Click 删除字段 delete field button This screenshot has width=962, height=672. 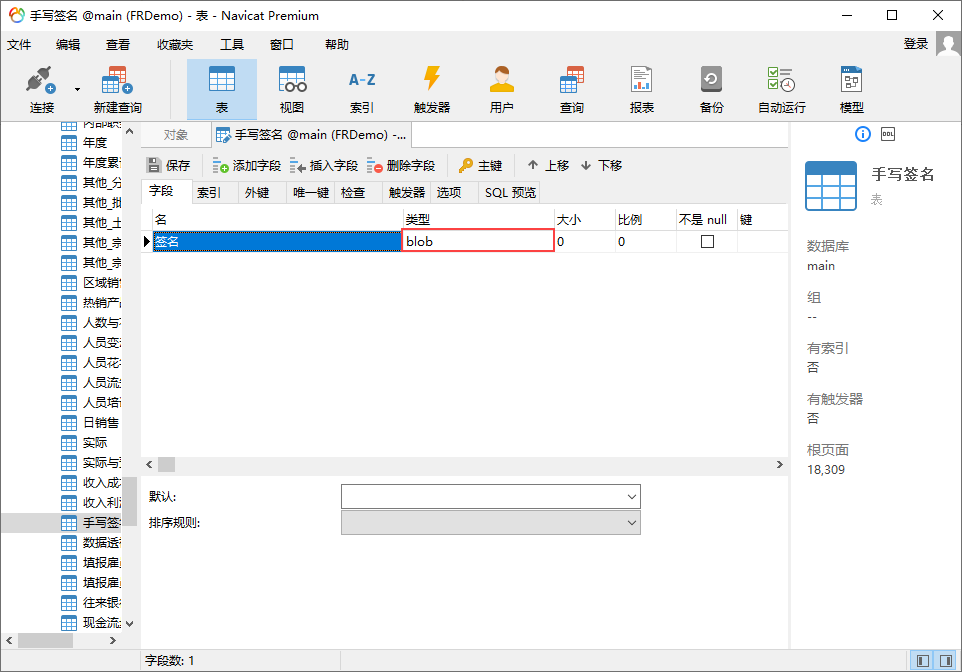[x=401, y=165]
